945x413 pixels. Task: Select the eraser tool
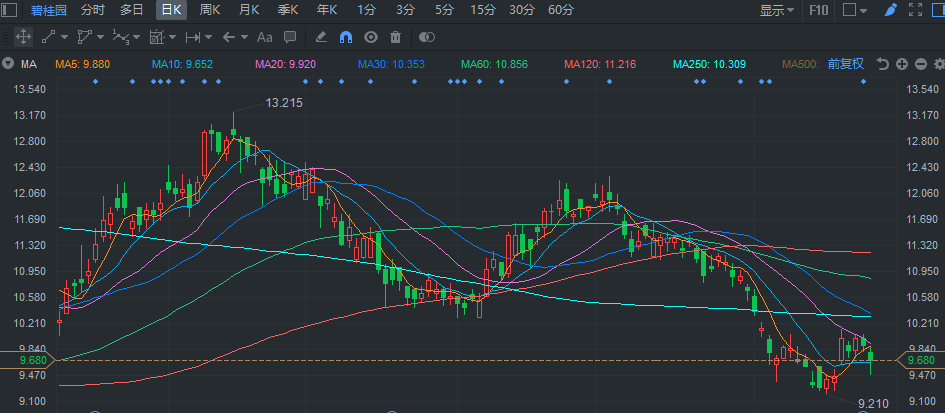click(321, 37)
